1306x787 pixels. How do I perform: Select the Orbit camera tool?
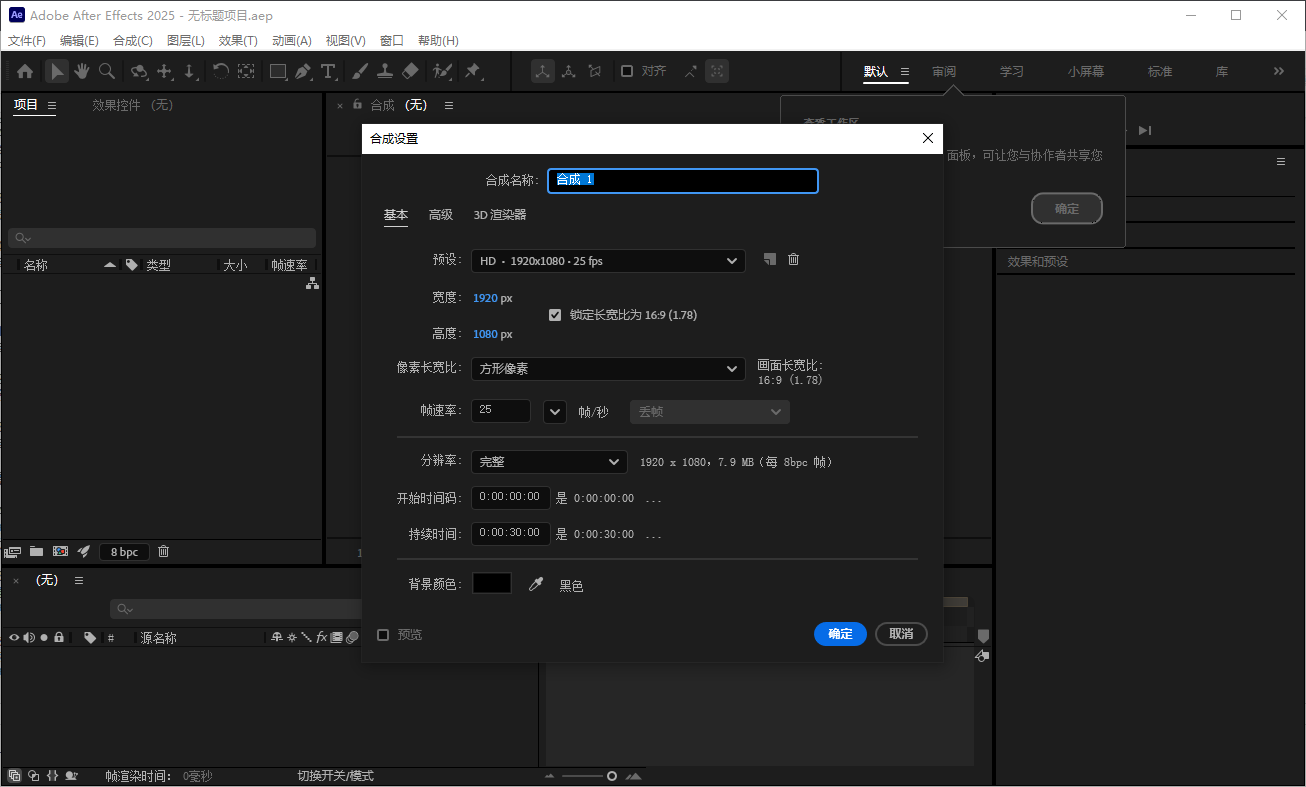[x=139, y=71]
